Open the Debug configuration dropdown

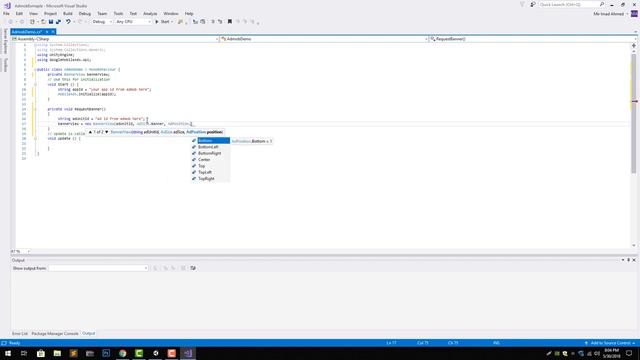coord(102,22)
